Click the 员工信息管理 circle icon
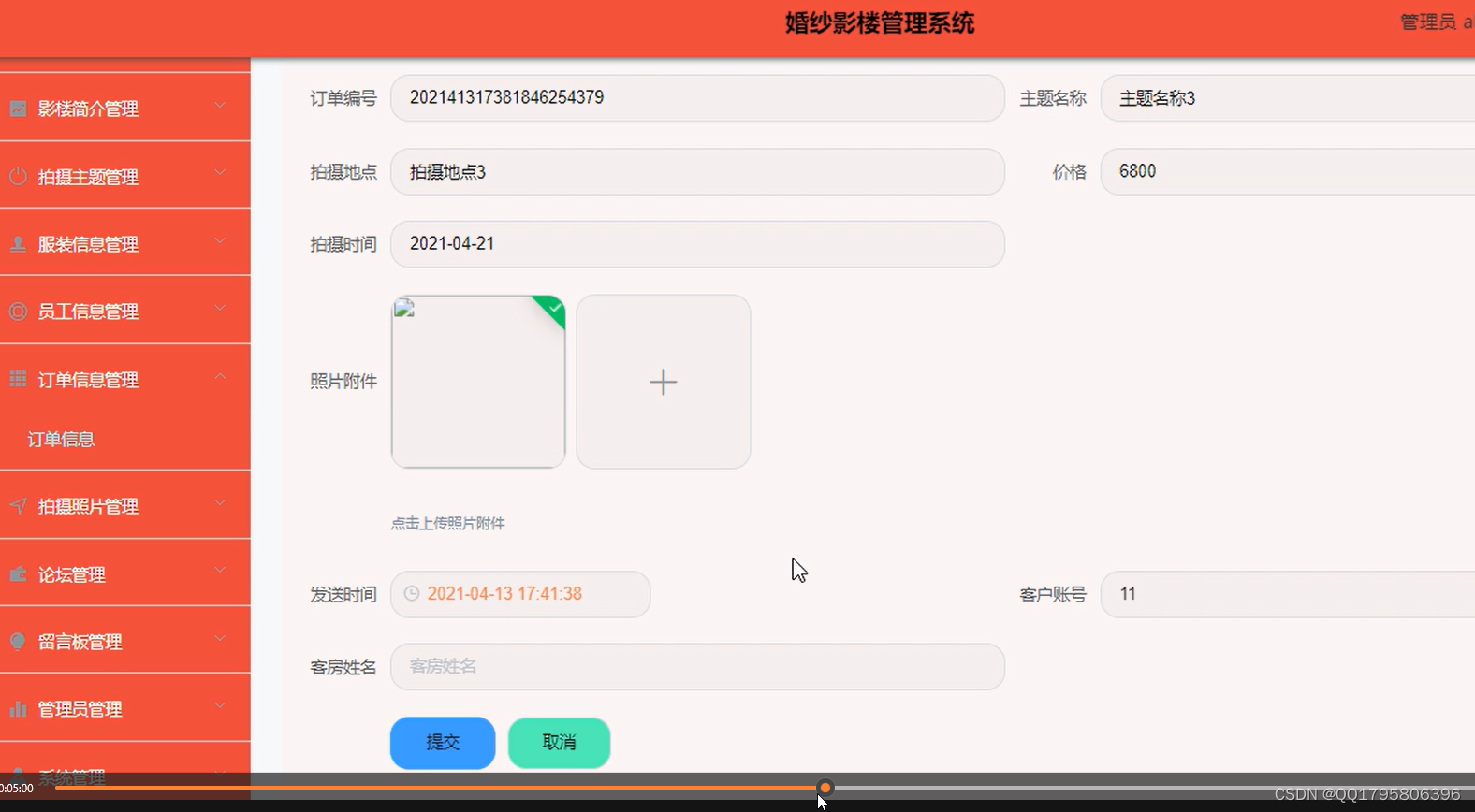 pos(18,312)
